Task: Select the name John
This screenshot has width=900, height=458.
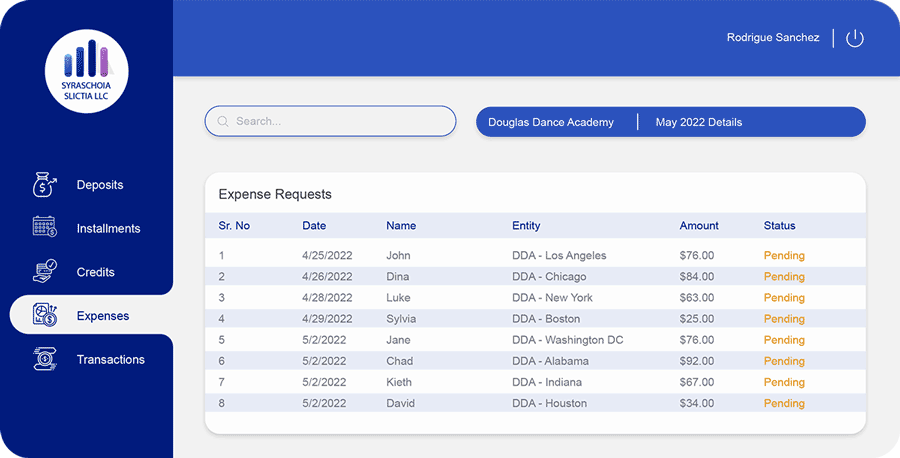Action: tap(398, 255)
